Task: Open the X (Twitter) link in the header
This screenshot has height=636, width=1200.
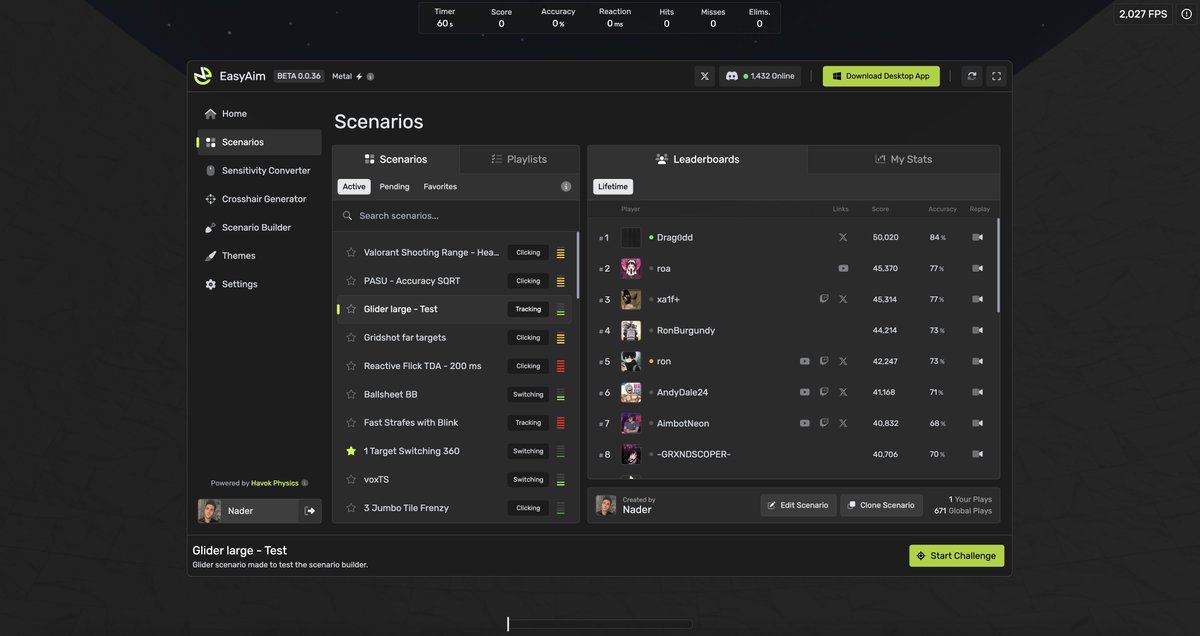Action: click(705, 76)
